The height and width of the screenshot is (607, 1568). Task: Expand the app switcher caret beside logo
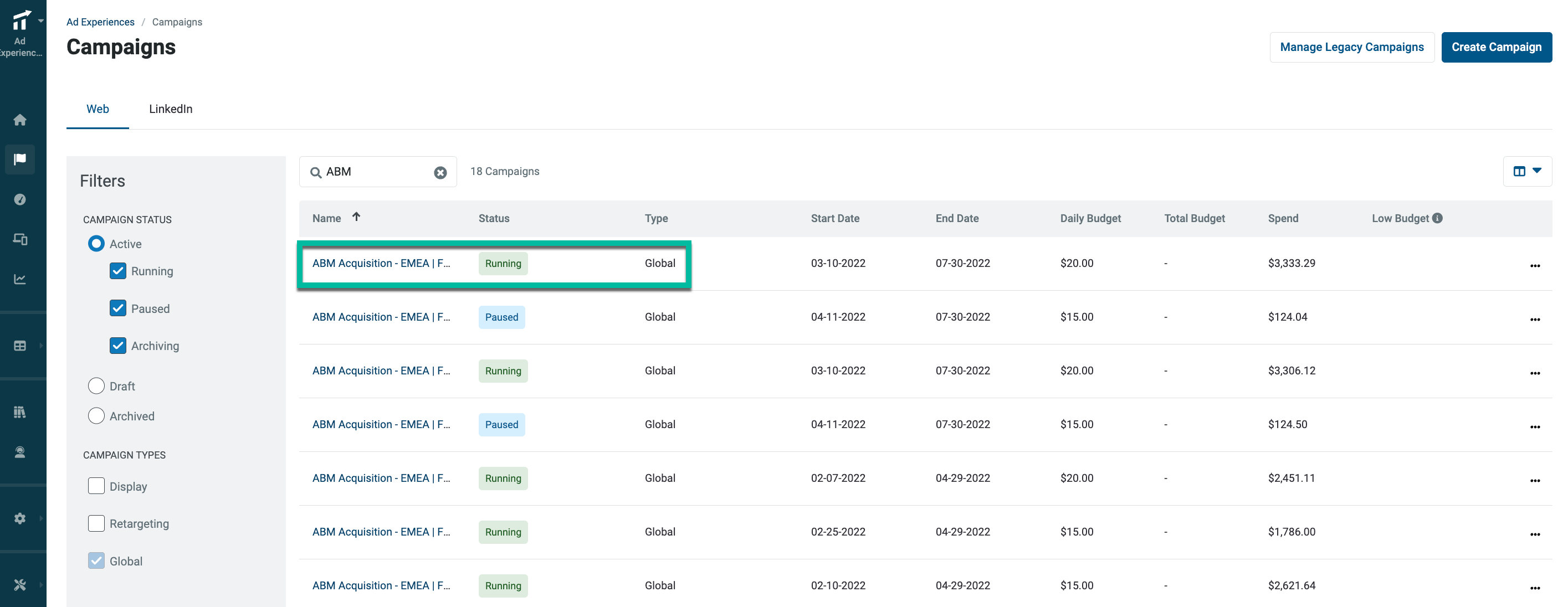coord(41,20)
